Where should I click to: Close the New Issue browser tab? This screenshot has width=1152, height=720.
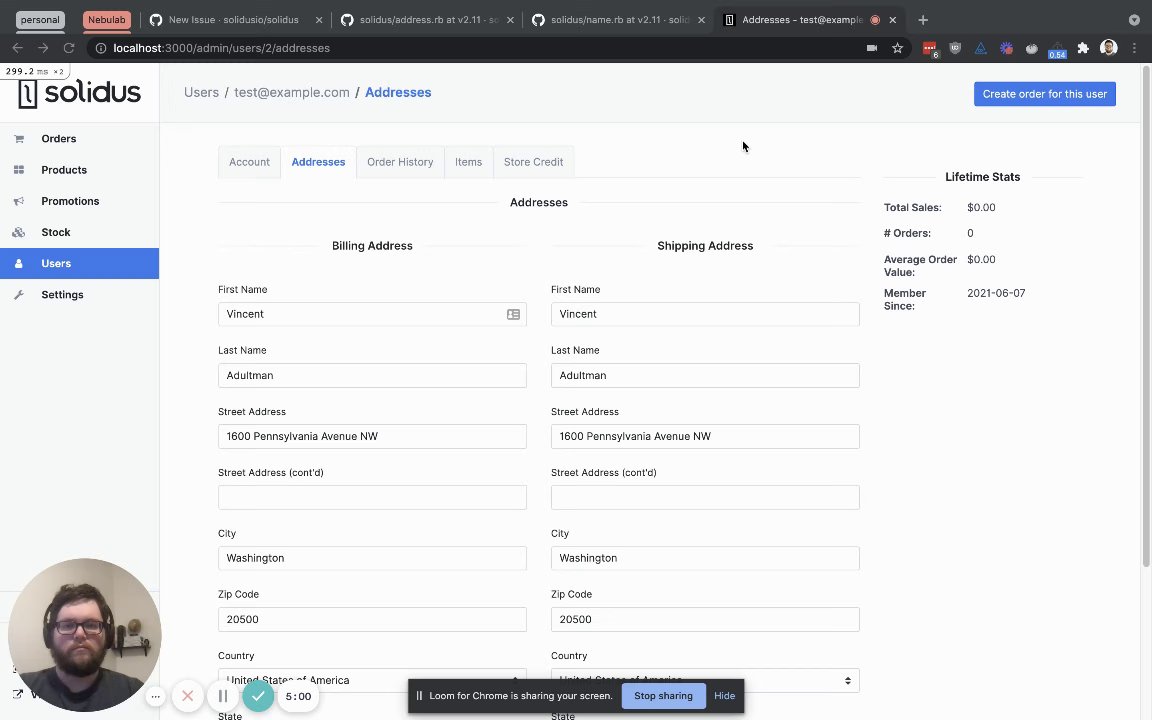click(319, 20)
